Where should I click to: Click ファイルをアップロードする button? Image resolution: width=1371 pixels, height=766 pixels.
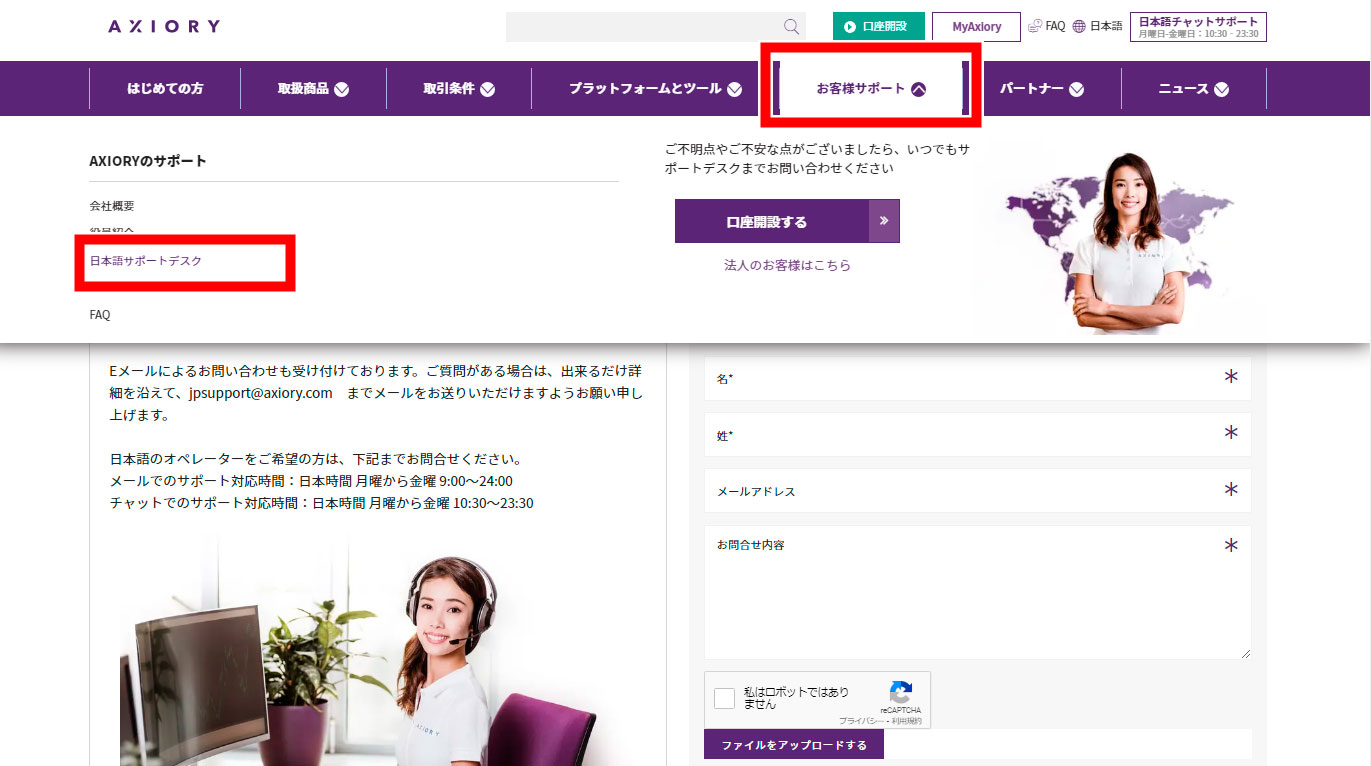tap(794, 745)
